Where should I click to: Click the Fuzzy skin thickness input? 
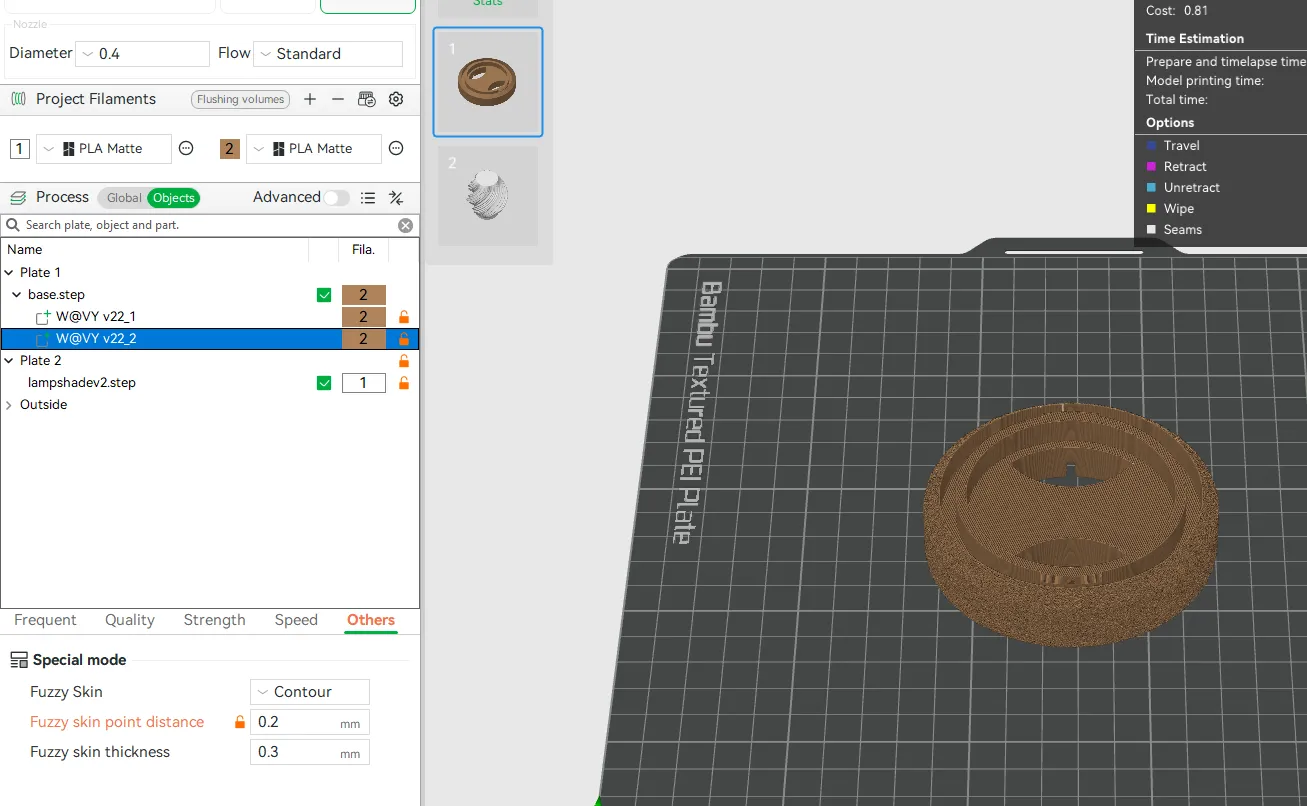point(310,752)
